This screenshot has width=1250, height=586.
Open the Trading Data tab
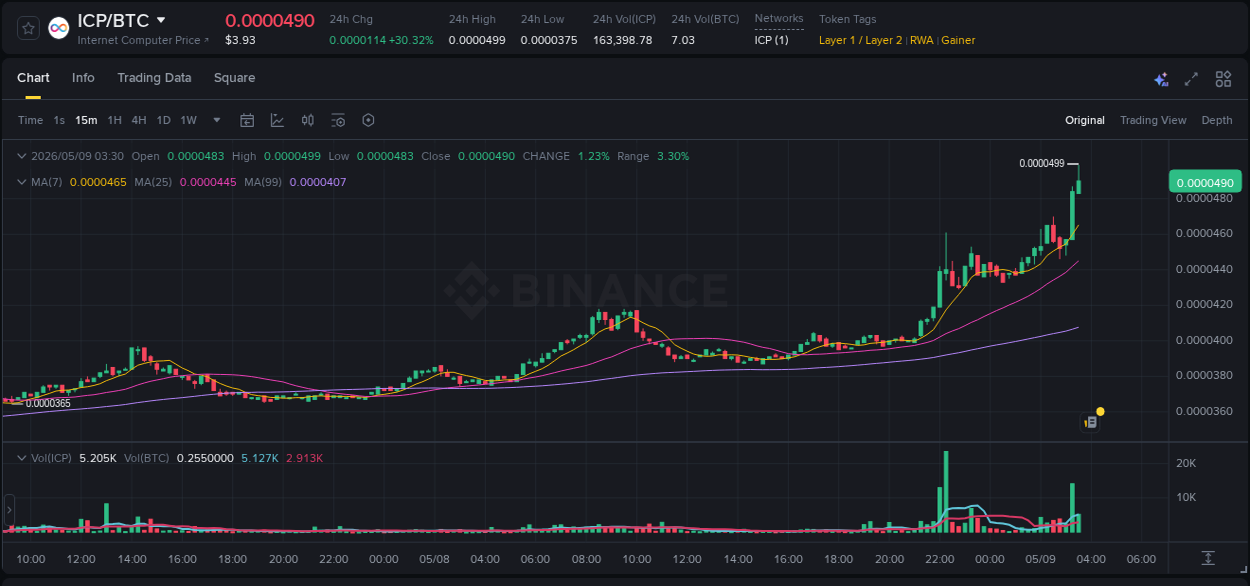pos(154,78)
